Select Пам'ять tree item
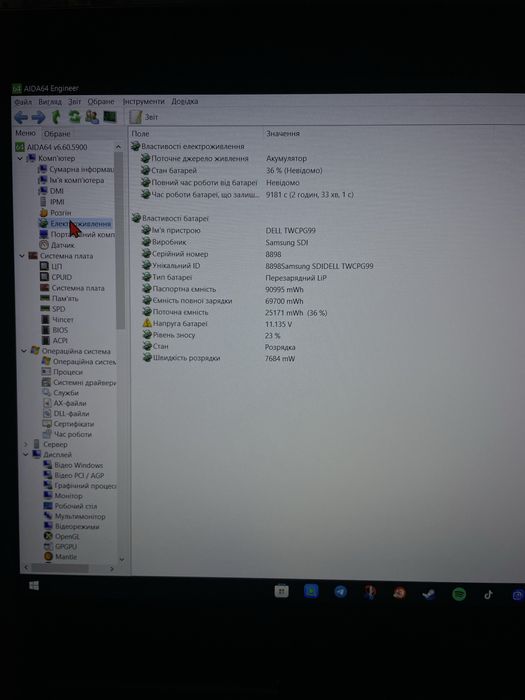 click(x=59, y=299)
